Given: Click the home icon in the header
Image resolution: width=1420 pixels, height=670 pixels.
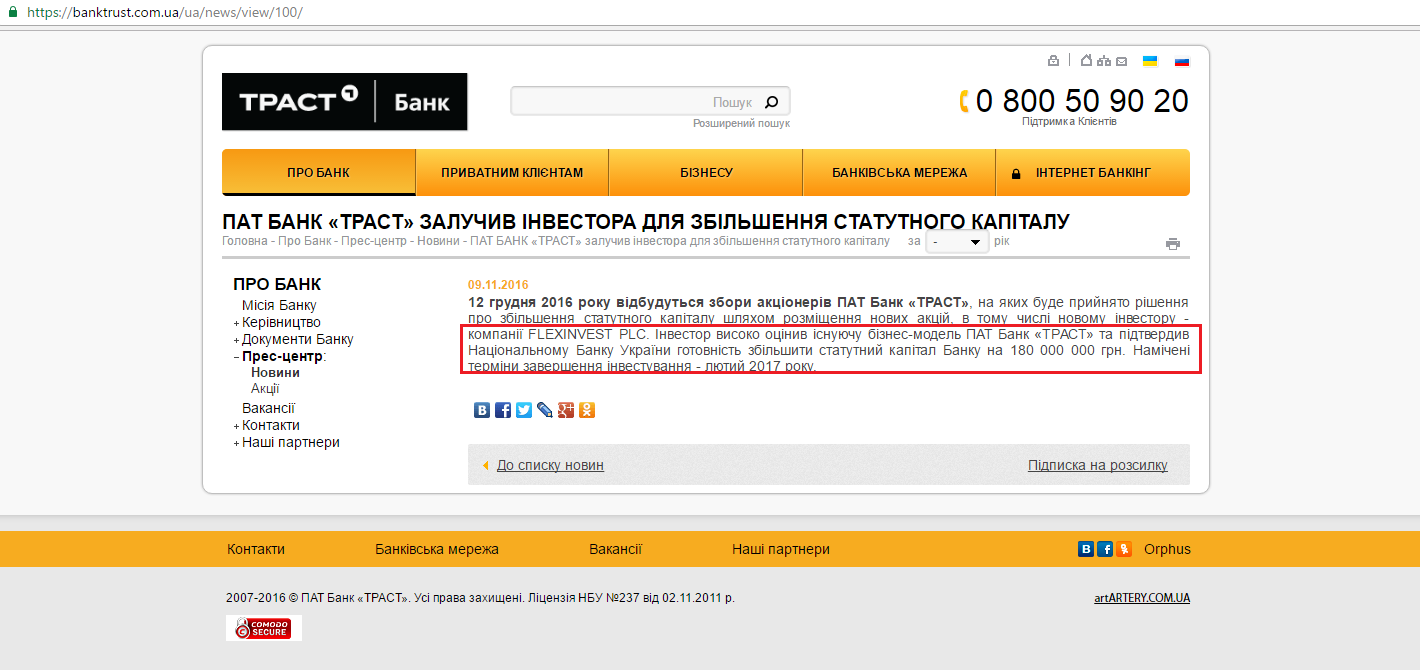Looking at the screenshot, I should (1086, 61).
